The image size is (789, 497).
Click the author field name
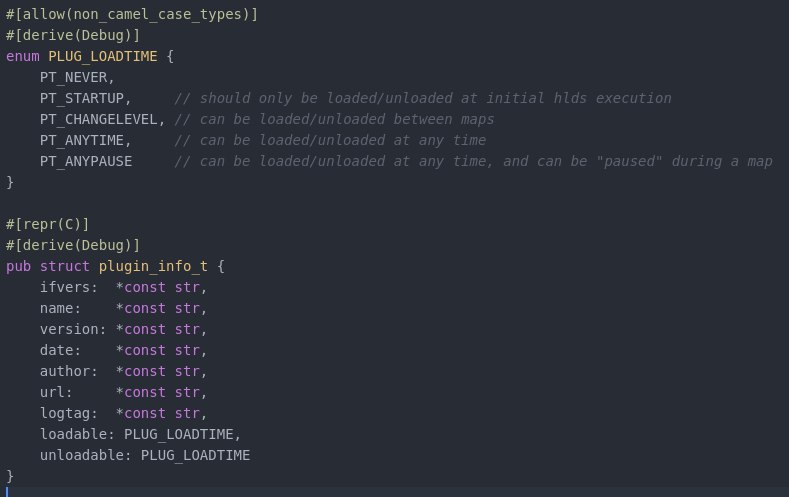pyautogui.click(x=65, y=371)
